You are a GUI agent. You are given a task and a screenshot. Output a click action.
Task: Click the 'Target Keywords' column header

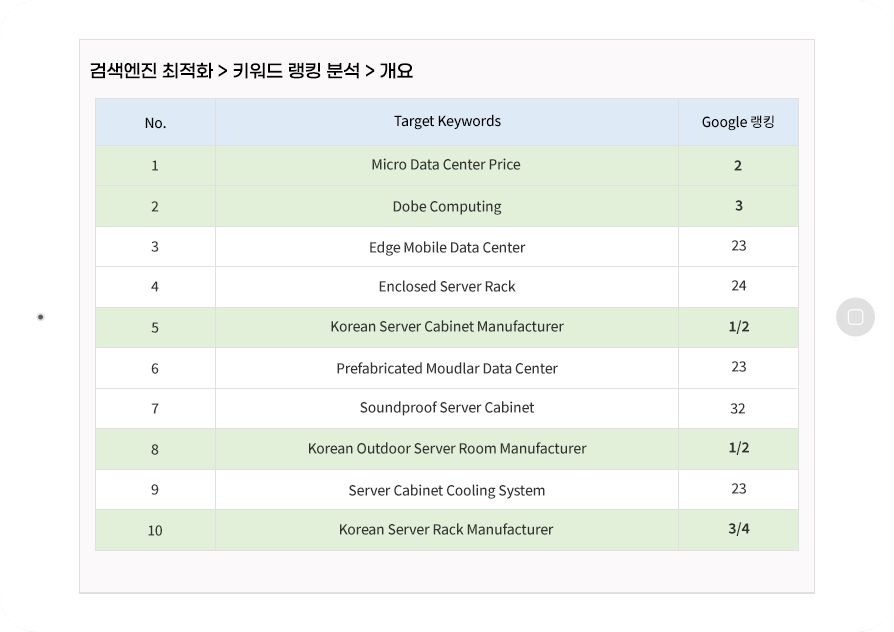click(x=447, y=121)
